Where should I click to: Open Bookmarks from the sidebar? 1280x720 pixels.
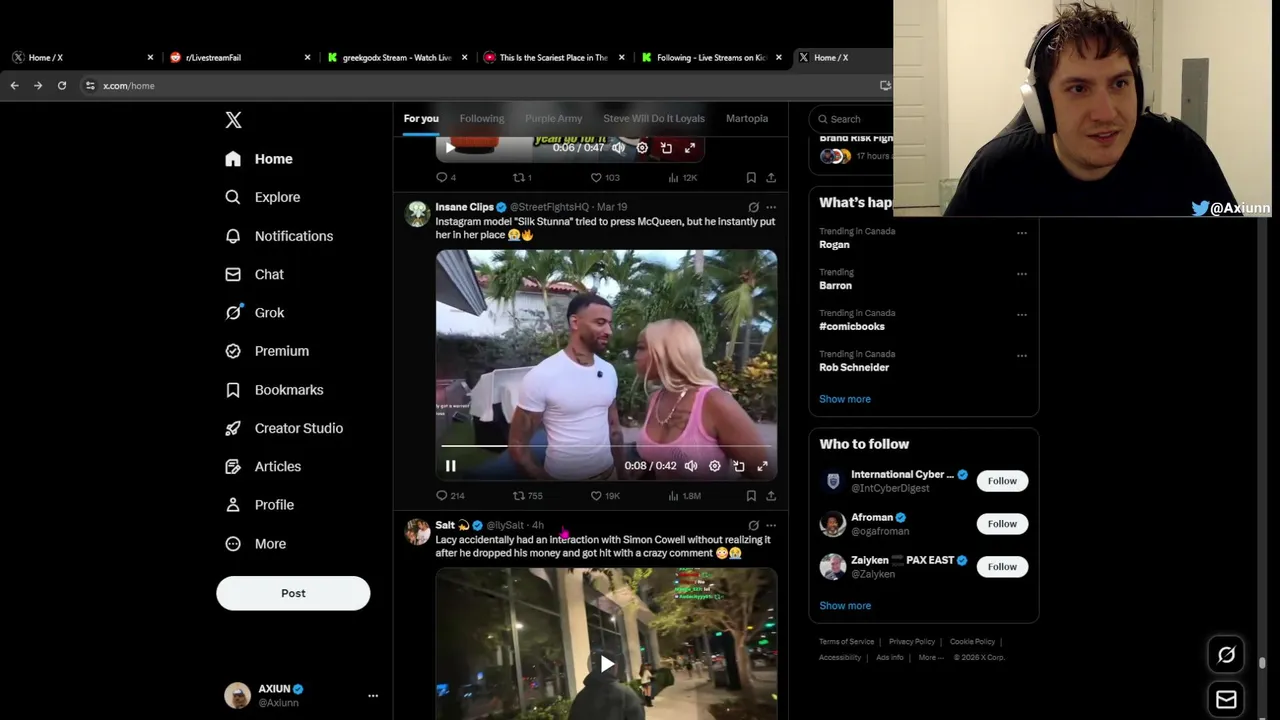click(x=274, y=390)
